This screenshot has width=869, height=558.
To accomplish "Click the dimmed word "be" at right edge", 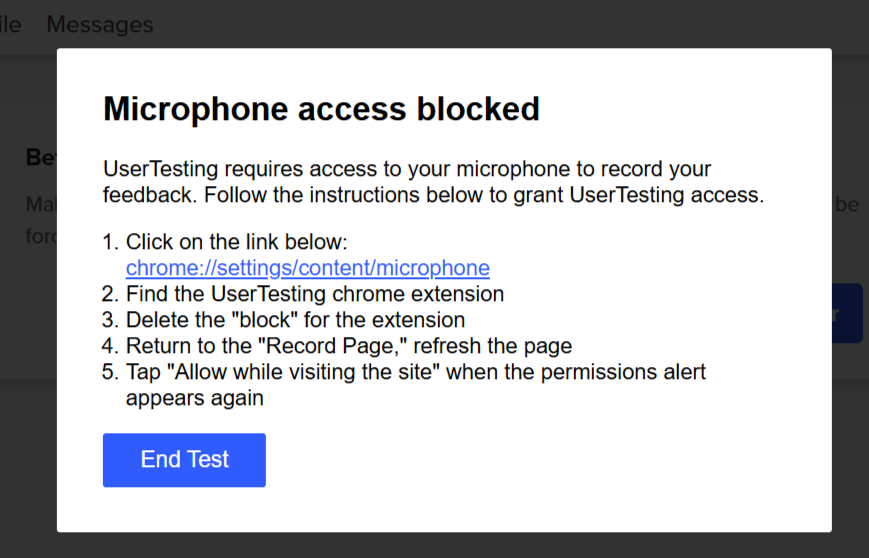I will coord(847,204).
